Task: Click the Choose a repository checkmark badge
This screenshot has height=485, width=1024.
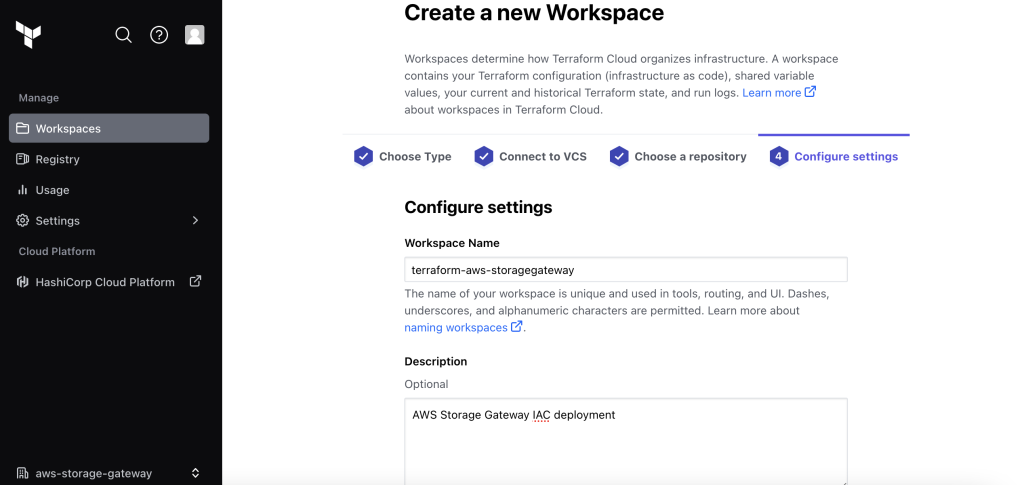Action: (x=619, y=157)
